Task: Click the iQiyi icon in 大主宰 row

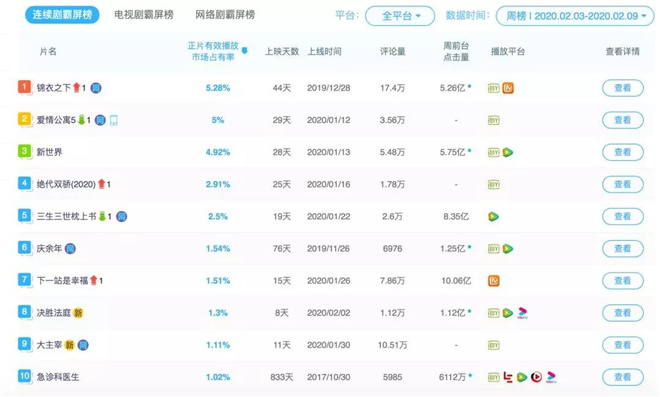Action: (494, 346)
